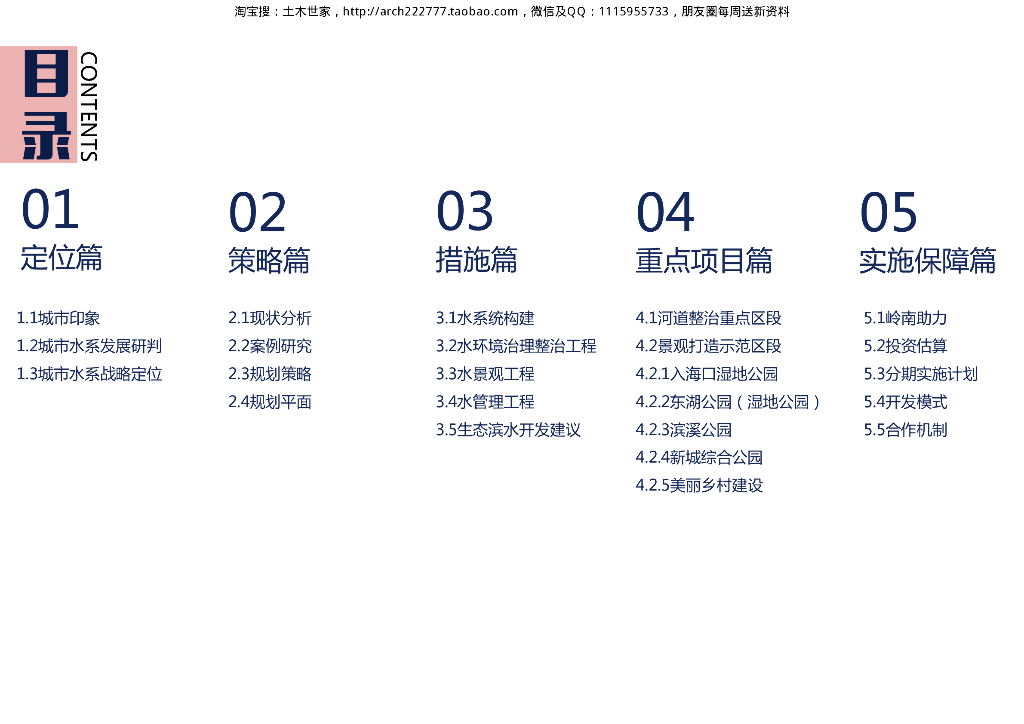Select 3.5生态滨水开发建议 entry
Viewport: 1024px width, 724px height.
(508, 430)
